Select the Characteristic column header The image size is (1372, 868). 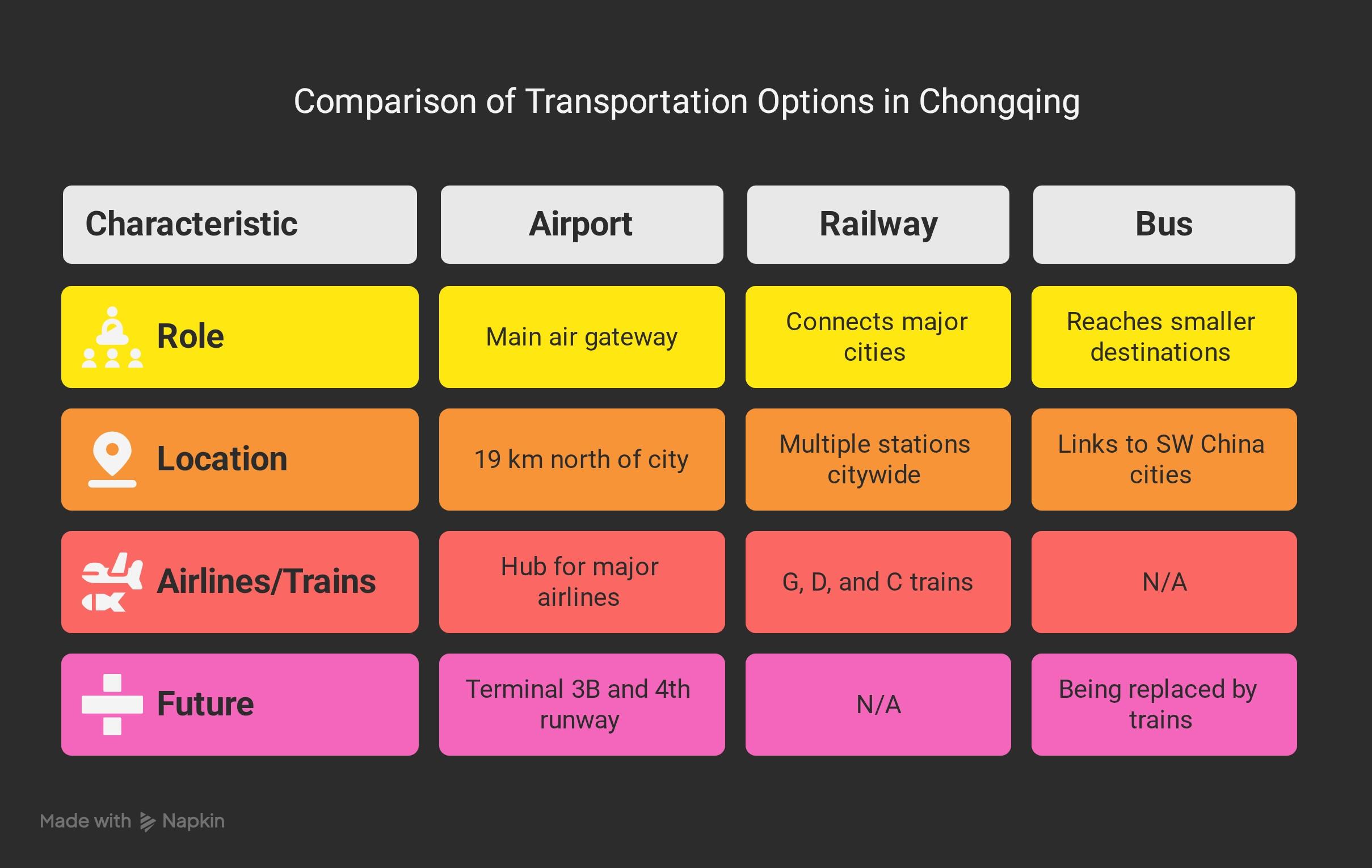click(240, 225)
